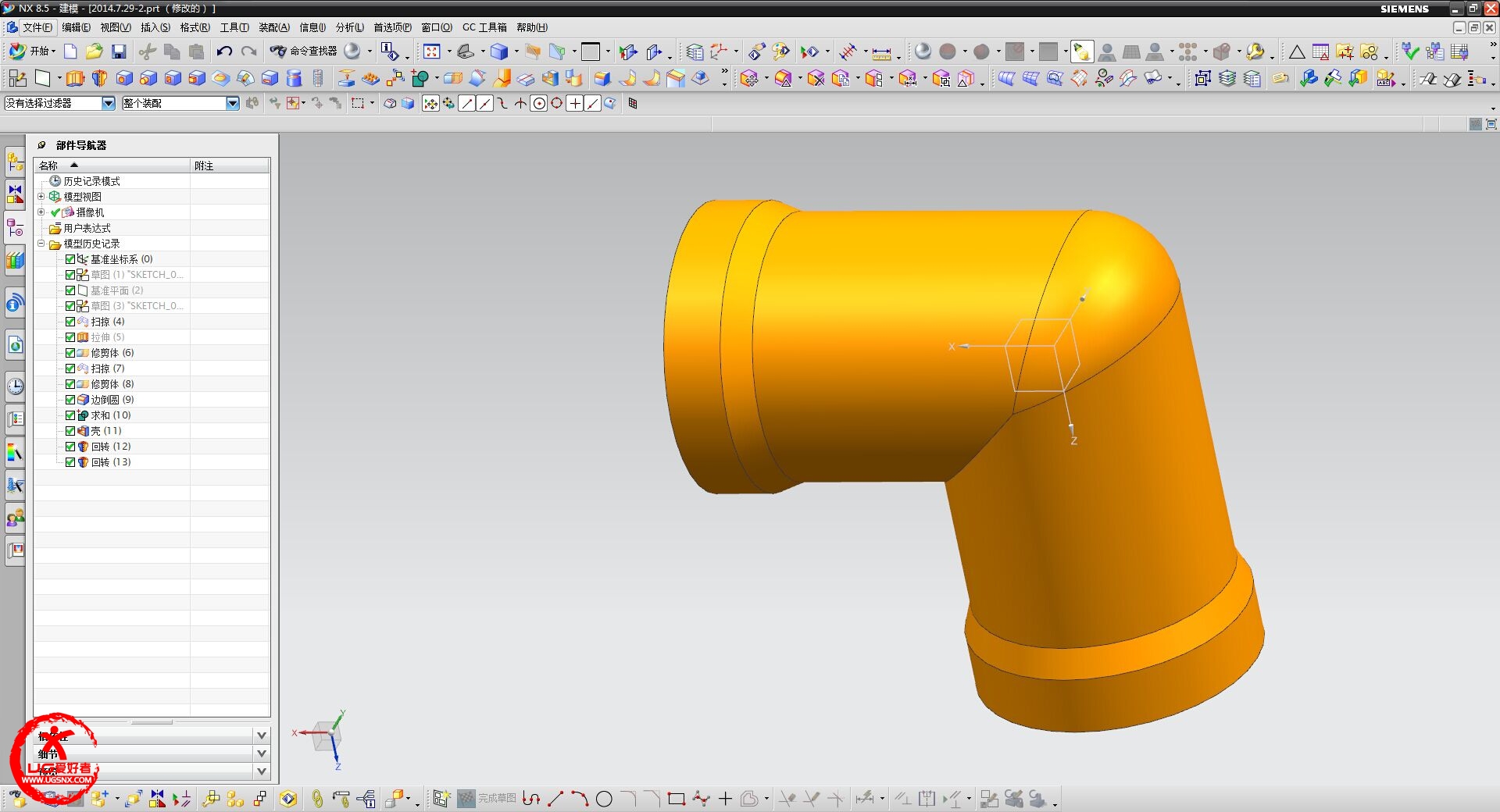Collapse the 模型历史记录 tree node
The image size is (1500, 812).
point(41,243)
